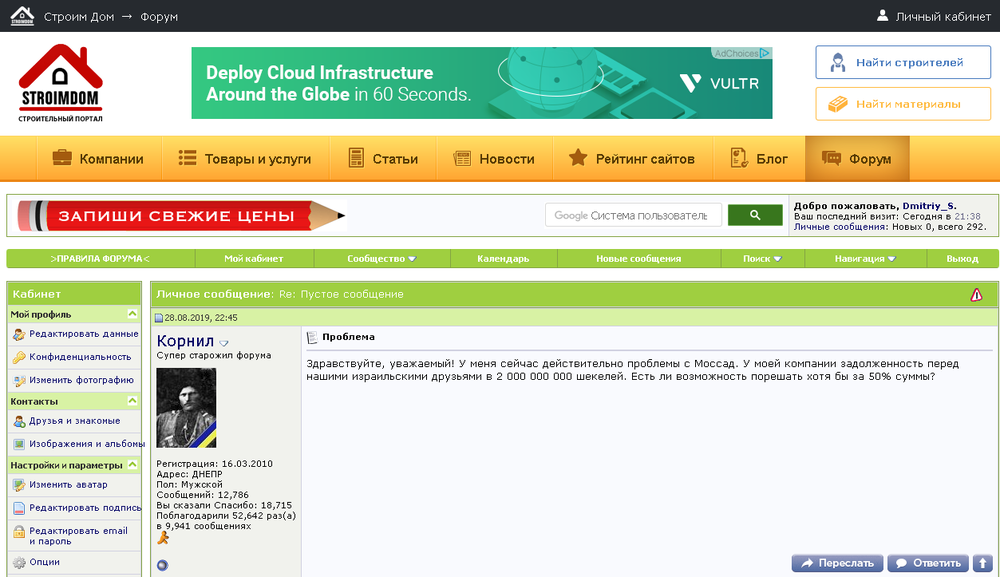Click the scroll-to-top arrow button

click(x=983, y=563)
